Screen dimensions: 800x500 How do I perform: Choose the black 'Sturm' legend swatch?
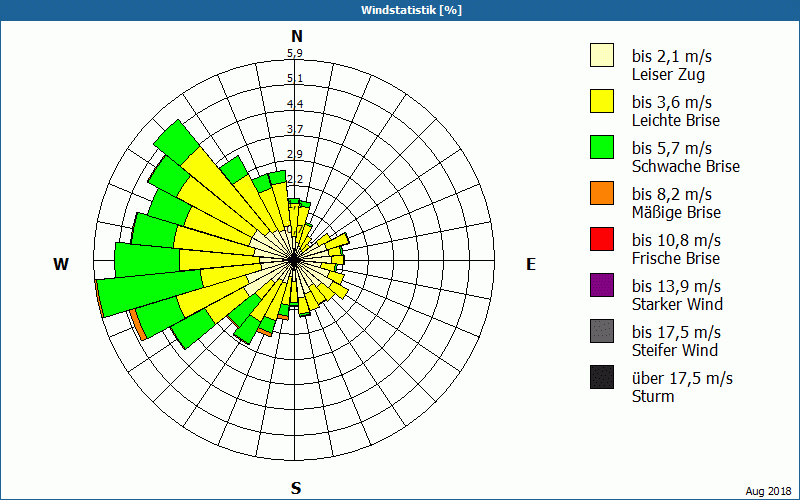tap(601, 377)
